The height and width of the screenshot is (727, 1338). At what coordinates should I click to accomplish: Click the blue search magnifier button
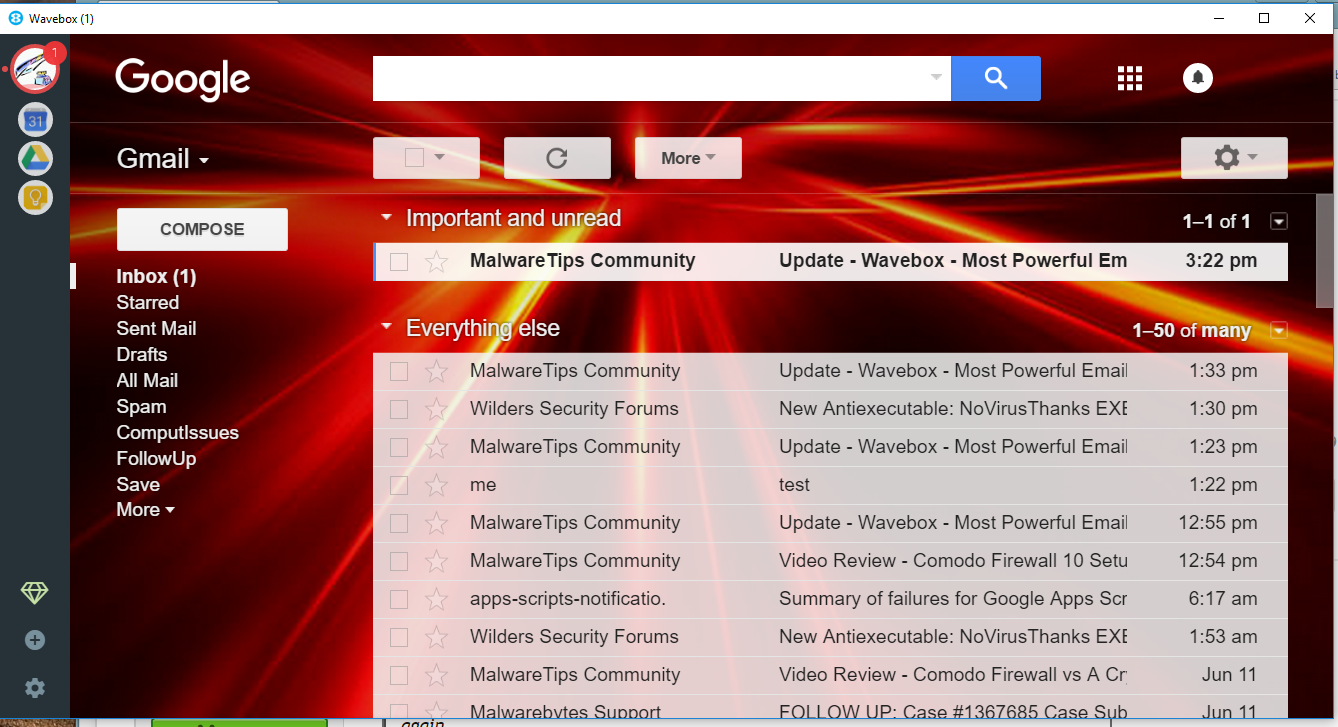point(996,78)
